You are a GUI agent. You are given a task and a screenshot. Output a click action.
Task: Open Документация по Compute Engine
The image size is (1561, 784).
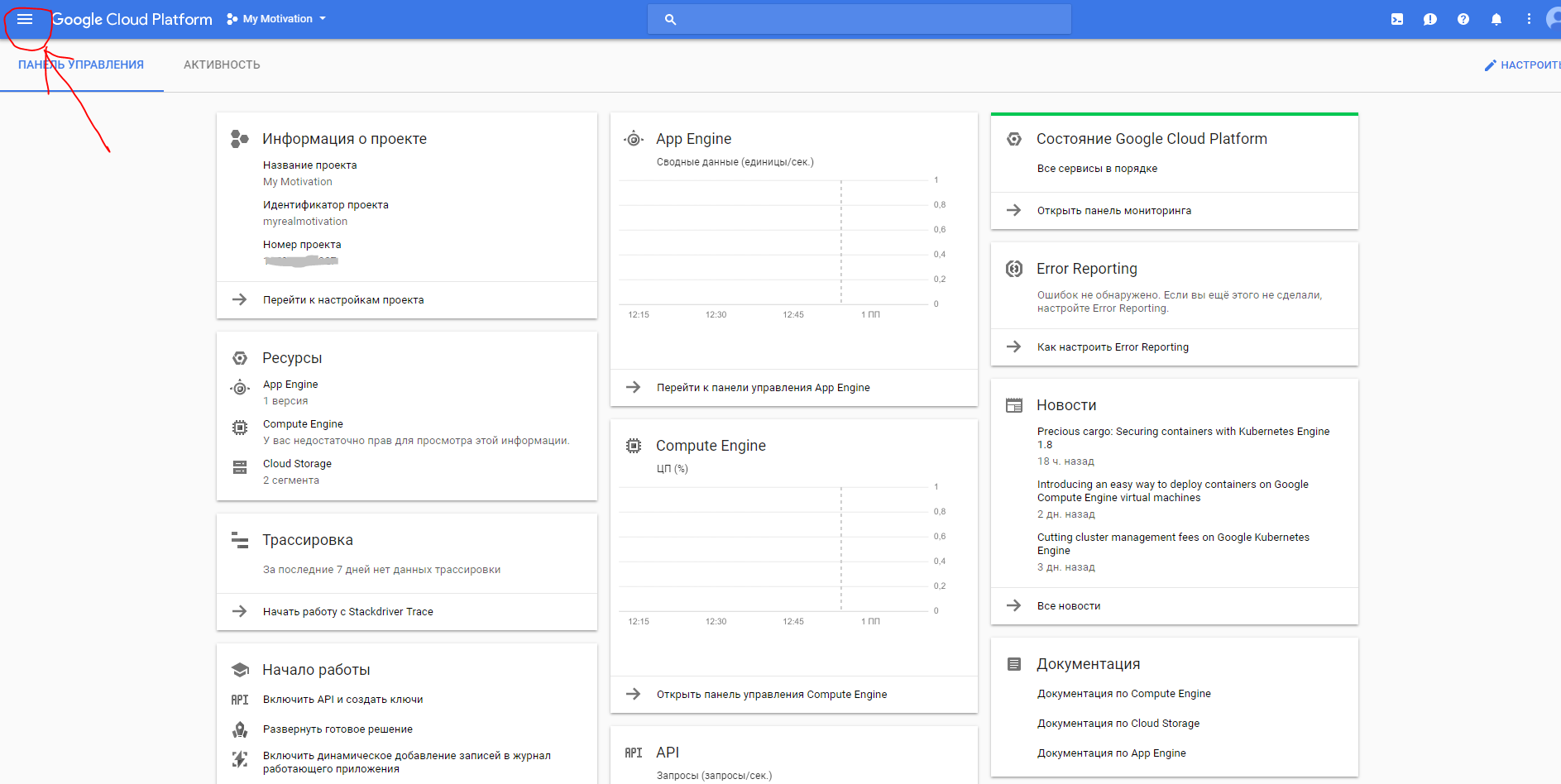pyautogui.click(x=1124, y=694)
